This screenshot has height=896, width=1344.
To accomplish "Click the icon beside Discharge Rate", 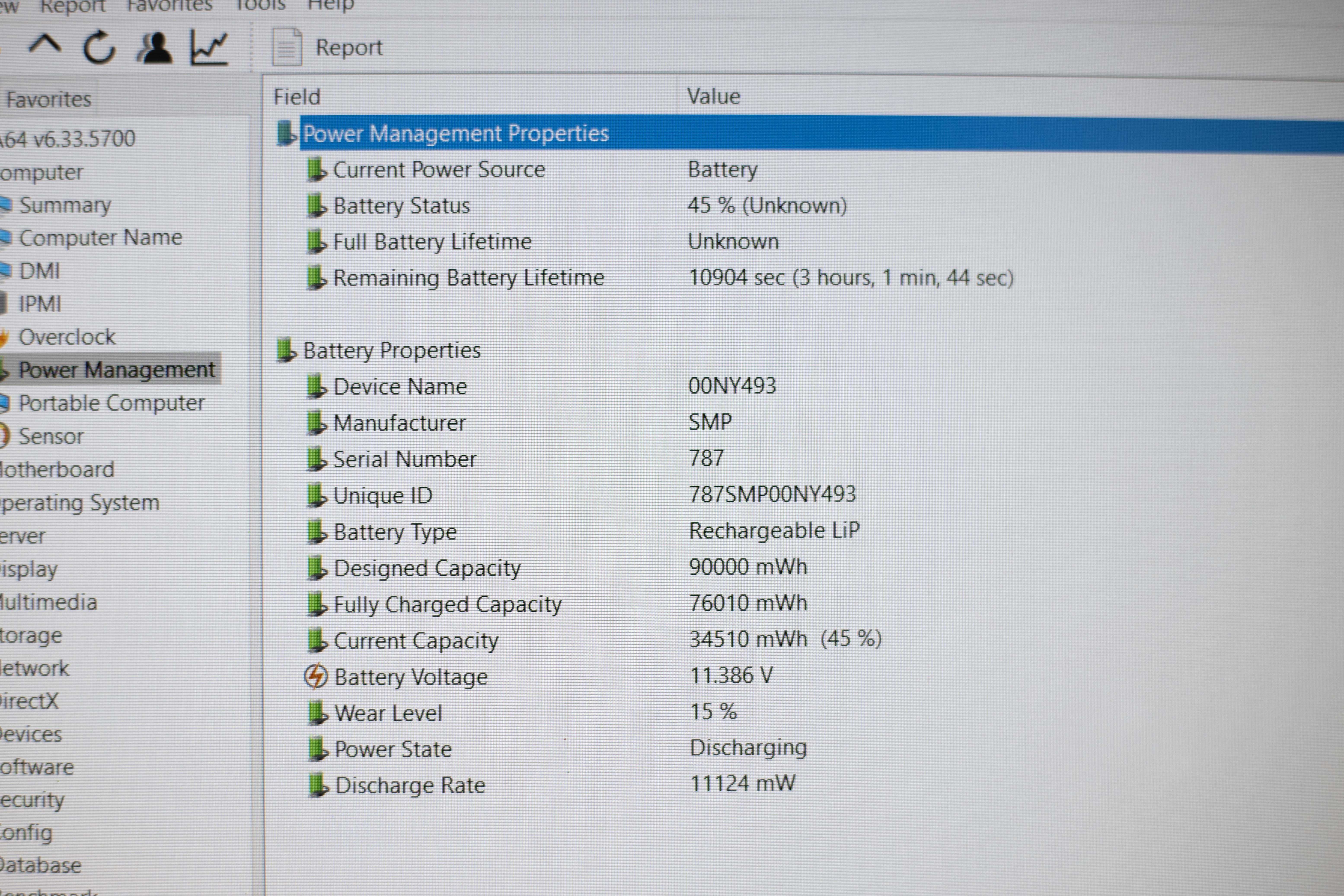I will point(318,785).
